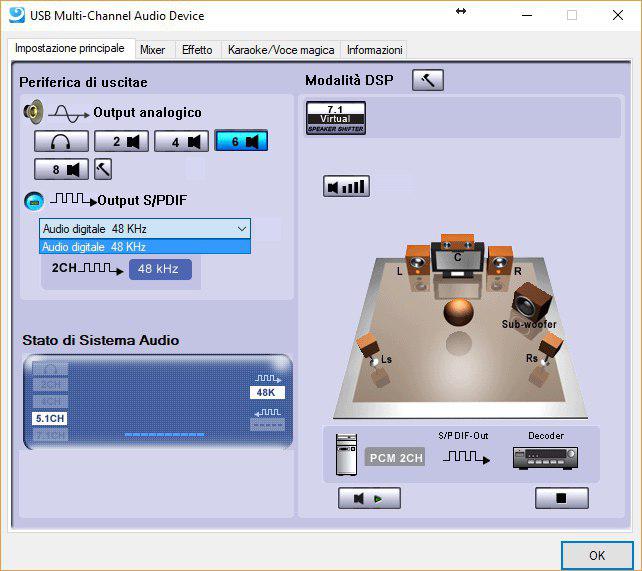Open the S/PDIF Audio digitale dropdown
Screen dimensions: 642x571
[x=145, y=228]
